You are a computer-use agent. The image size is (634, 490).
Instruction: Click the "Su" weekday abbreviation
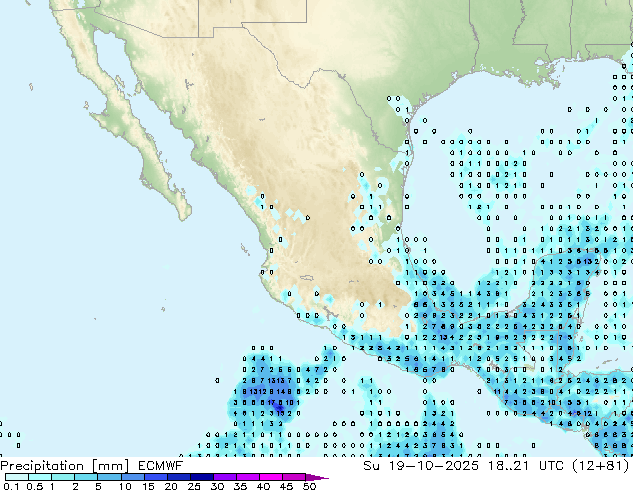coord(371,466)
